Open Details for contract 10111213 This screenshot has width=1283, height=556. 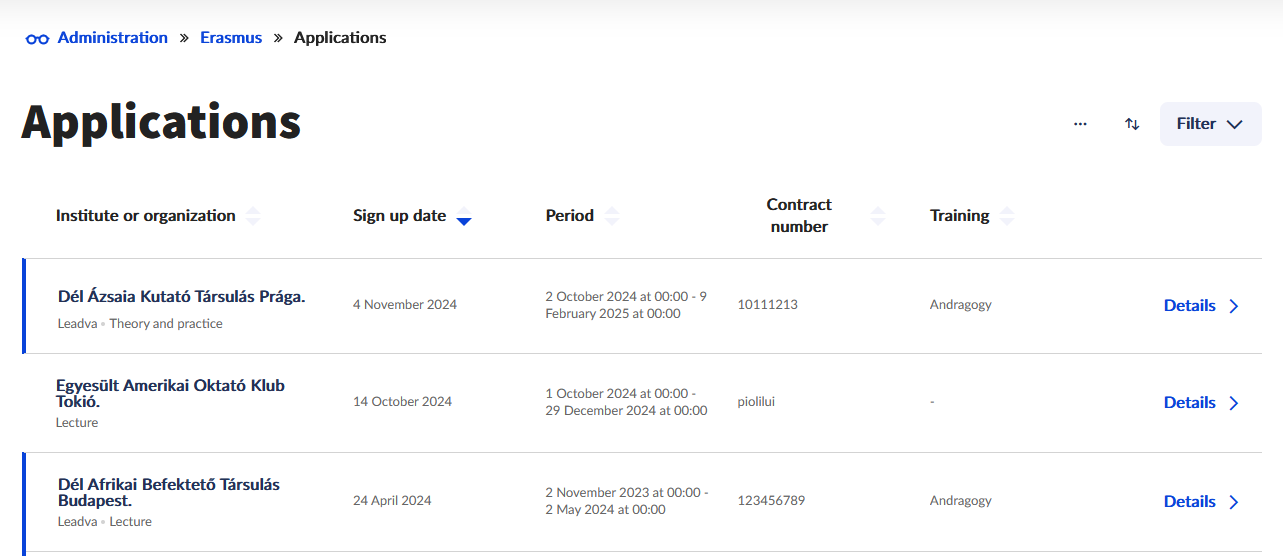tap(1189, 306)
